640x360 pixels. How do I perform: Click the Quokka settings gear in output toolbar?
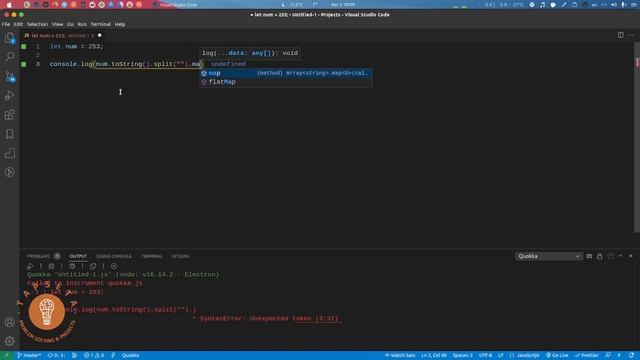coord(51,266)
